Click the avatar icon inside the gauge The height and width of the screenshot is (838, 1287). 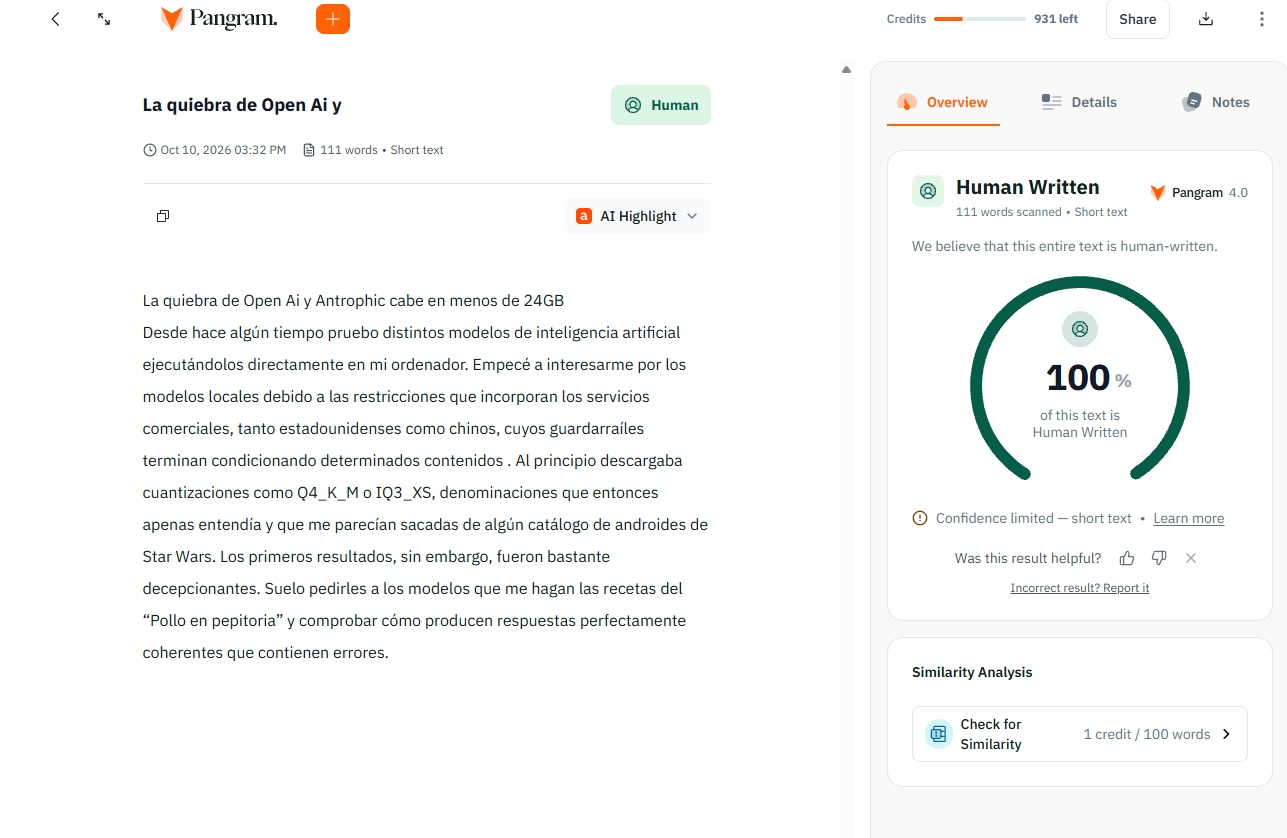point(1080,328)
